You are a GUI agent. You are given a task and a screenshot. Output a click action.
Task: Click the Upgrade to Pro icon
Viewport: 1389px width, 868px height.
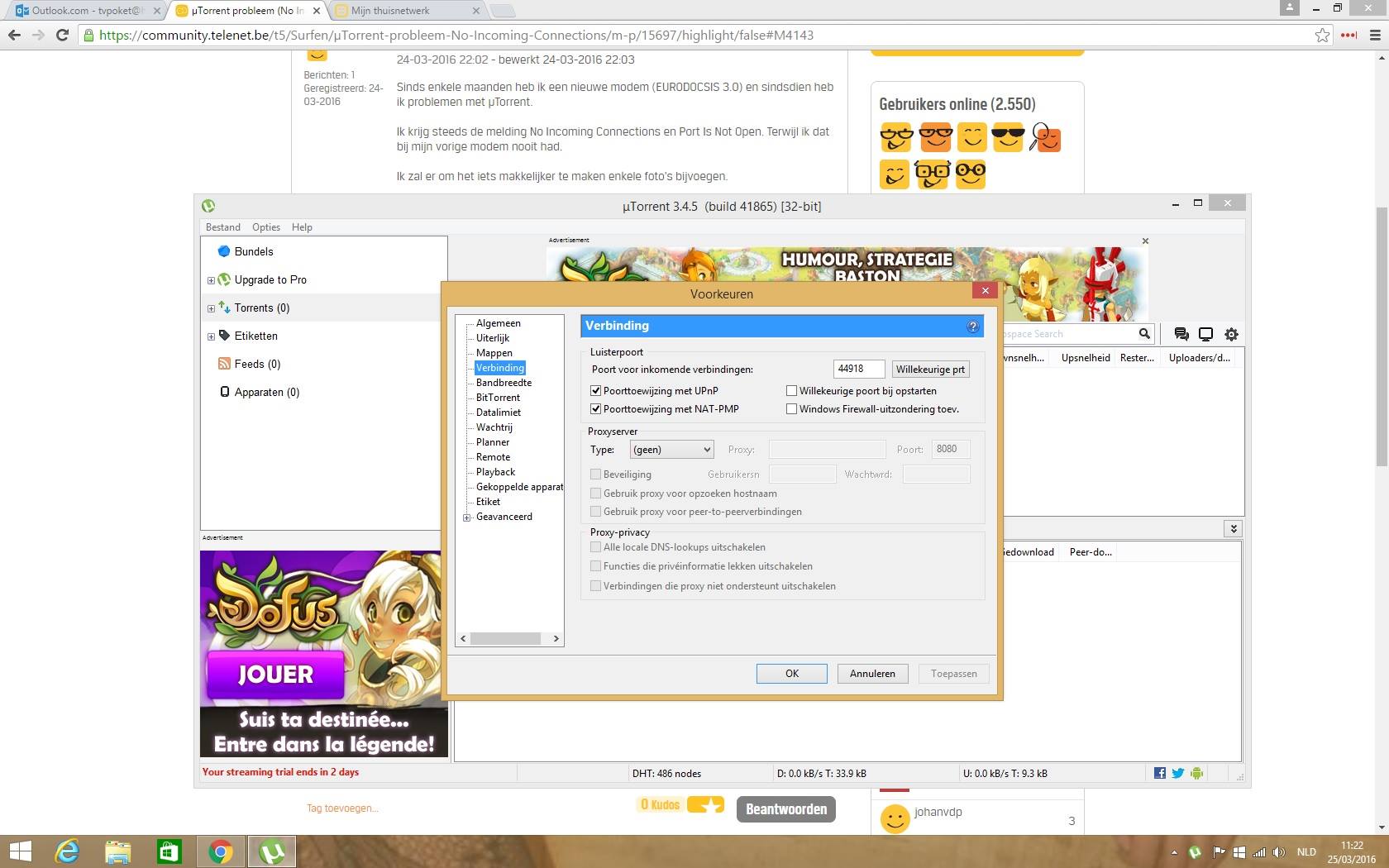pyautogui.click(x=223, y=279)
